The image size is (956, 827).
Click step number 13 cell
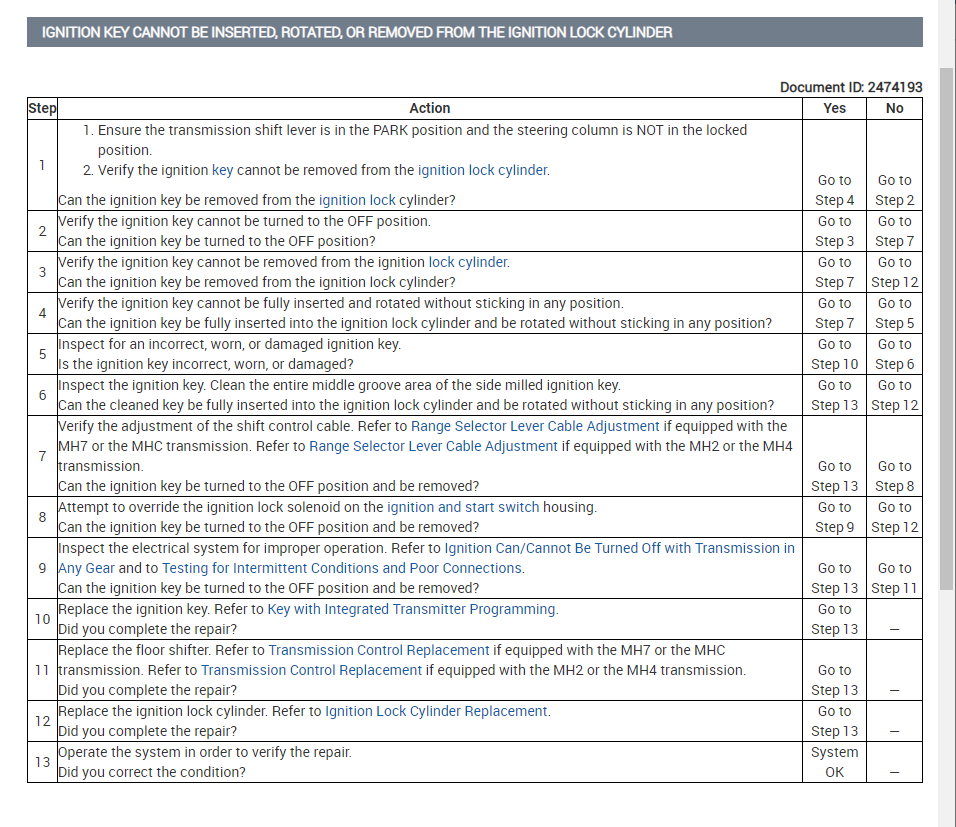42,762
